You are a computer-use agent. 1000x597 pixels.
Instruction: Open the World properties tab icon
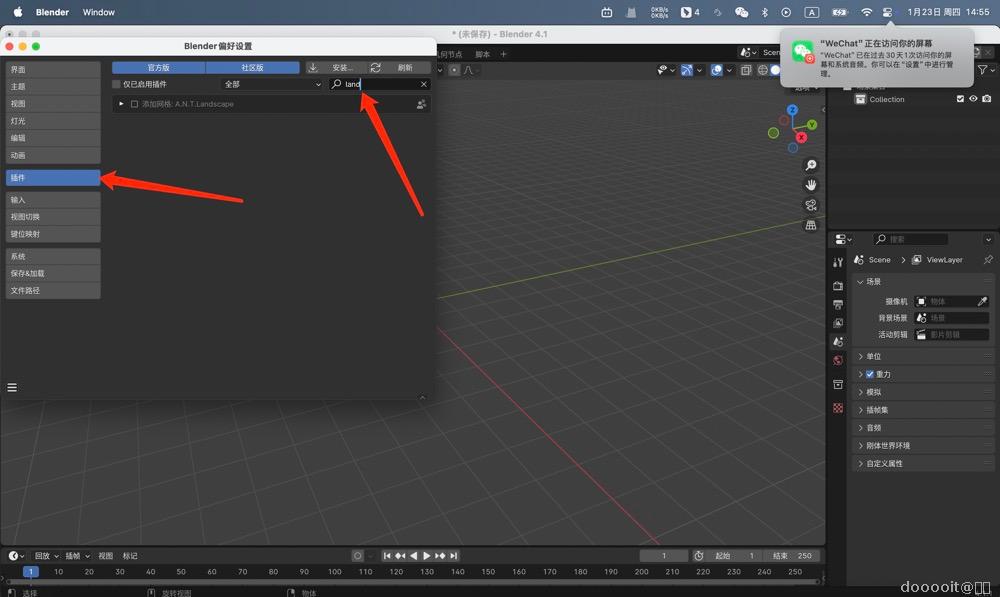click(x=838, y=360)
